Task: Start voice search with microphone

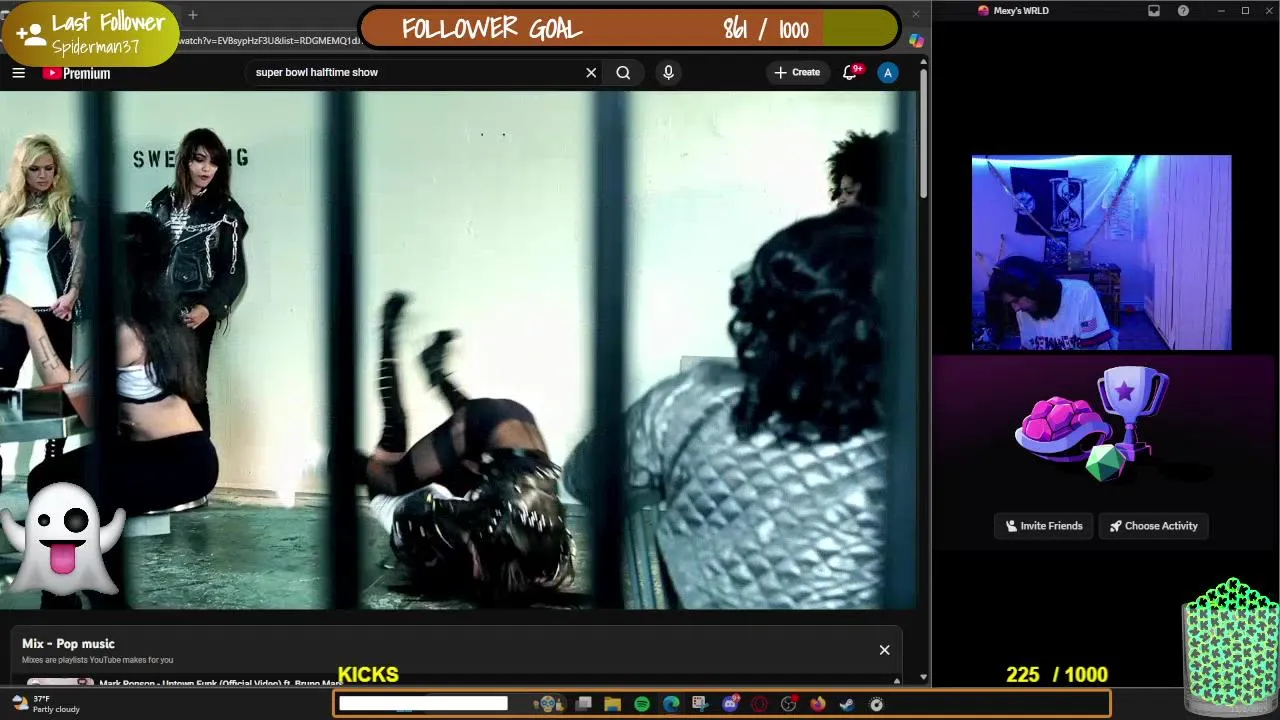Action: click(x=668, y=72)
